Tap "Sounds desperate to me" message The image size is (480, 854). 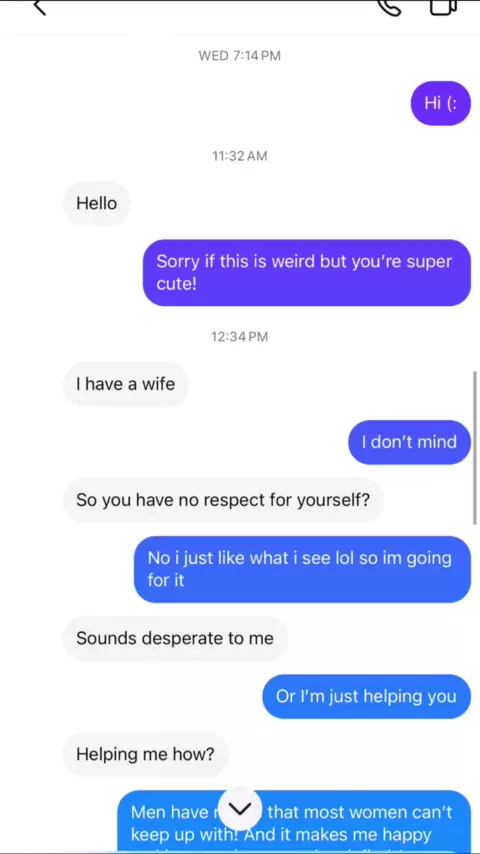coord(175,638)
